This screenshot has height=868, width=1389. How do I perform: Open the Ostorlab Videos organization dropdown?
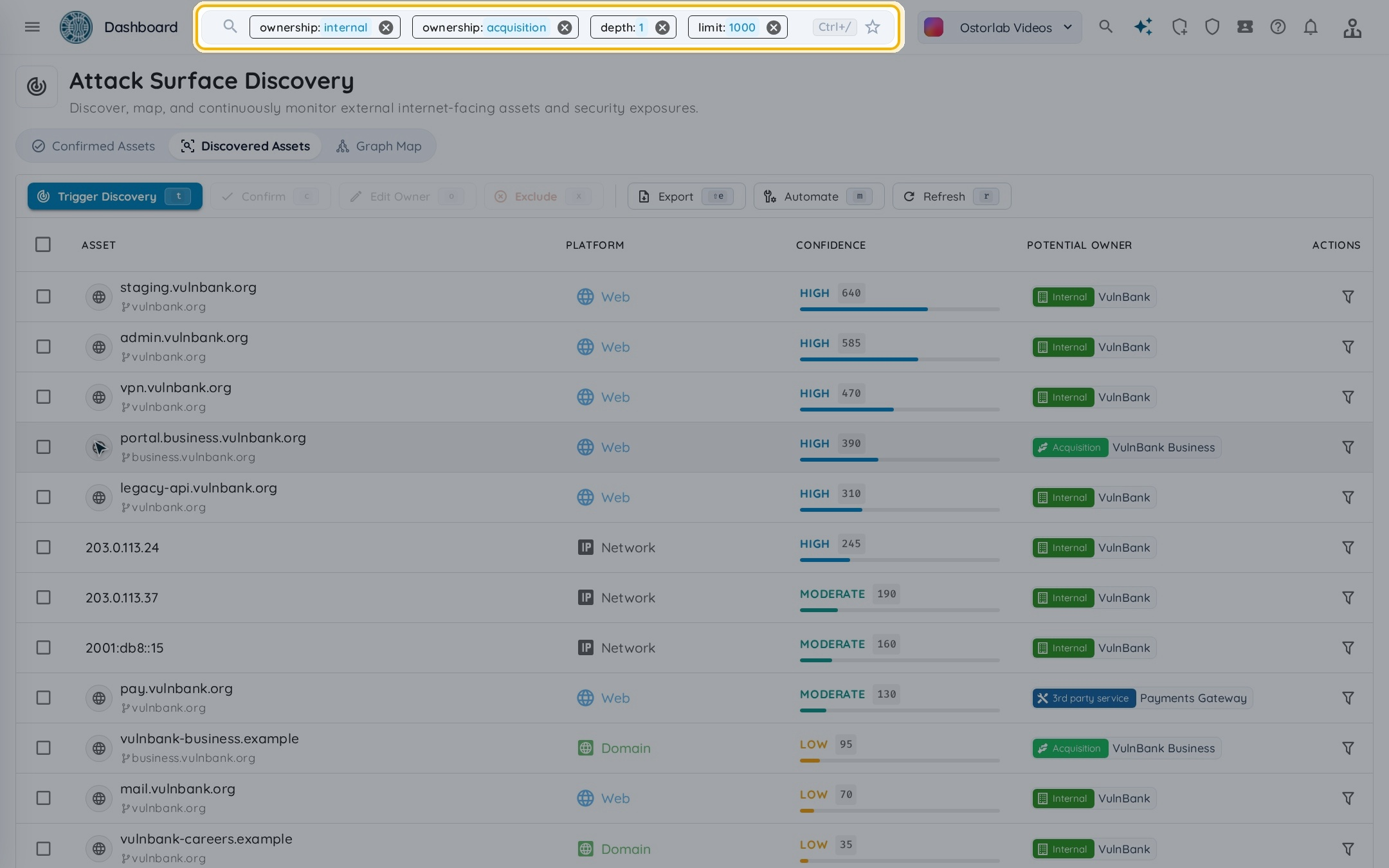[x=999, y=28]
